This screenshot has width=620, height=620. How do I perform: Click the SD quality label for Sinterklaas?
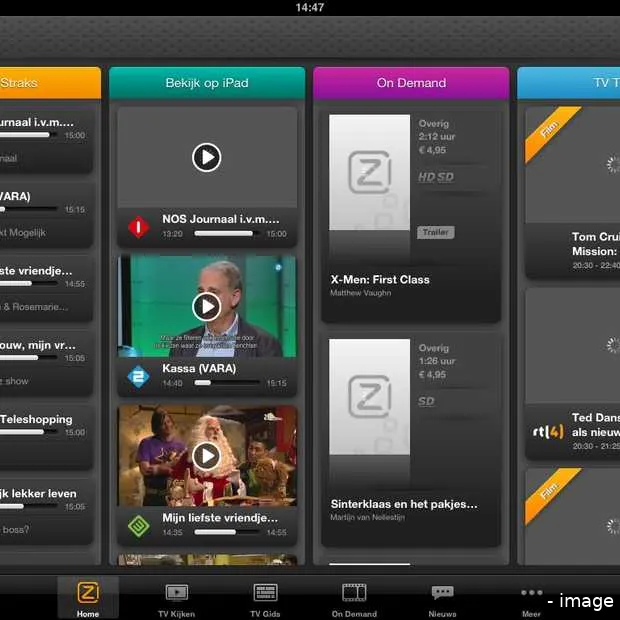tap(426, 401)
